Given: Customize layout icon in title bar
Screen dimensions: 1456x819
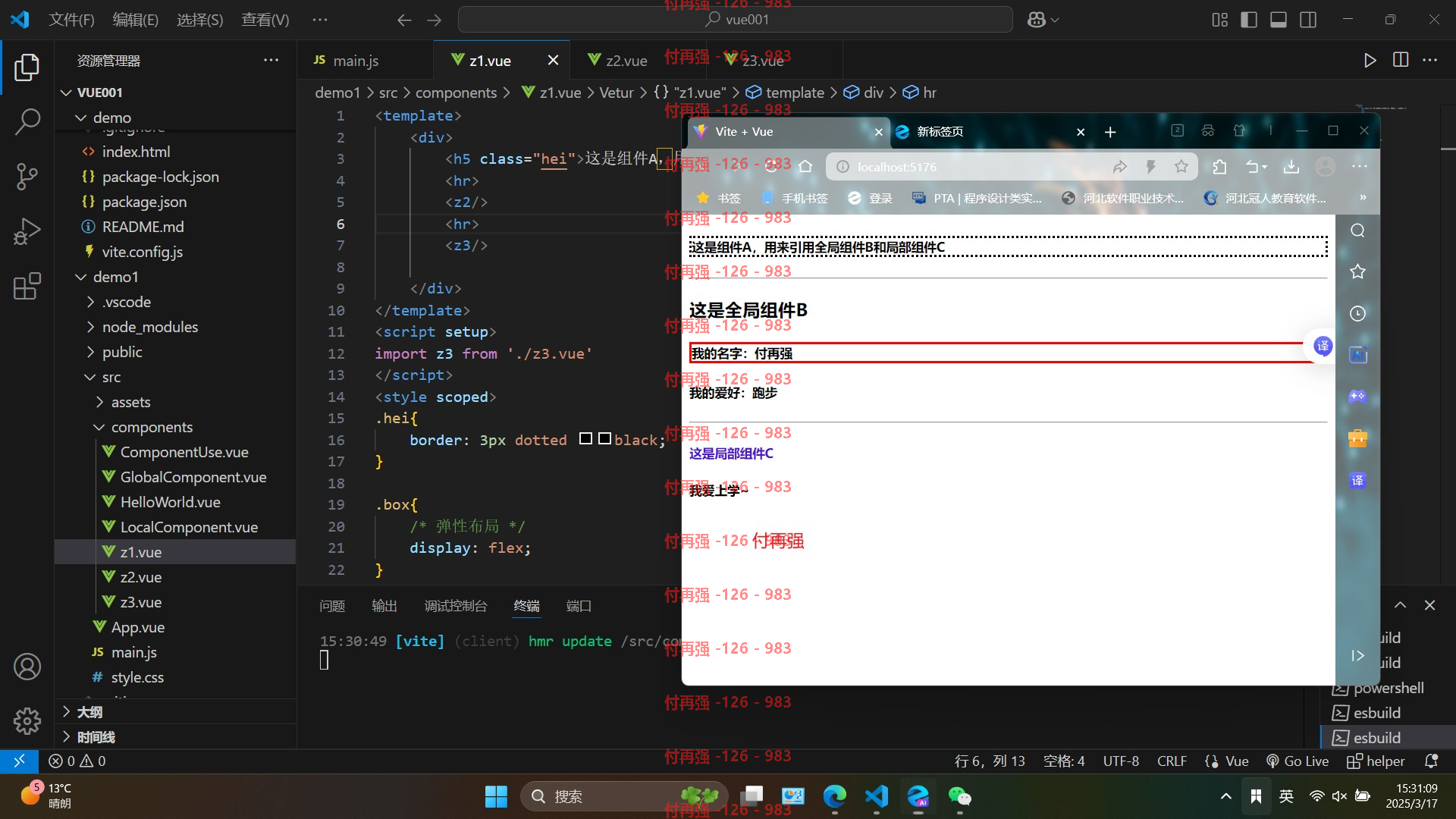Looking at the screenshot, I should pyautogui.click(x=1219, y=20).
